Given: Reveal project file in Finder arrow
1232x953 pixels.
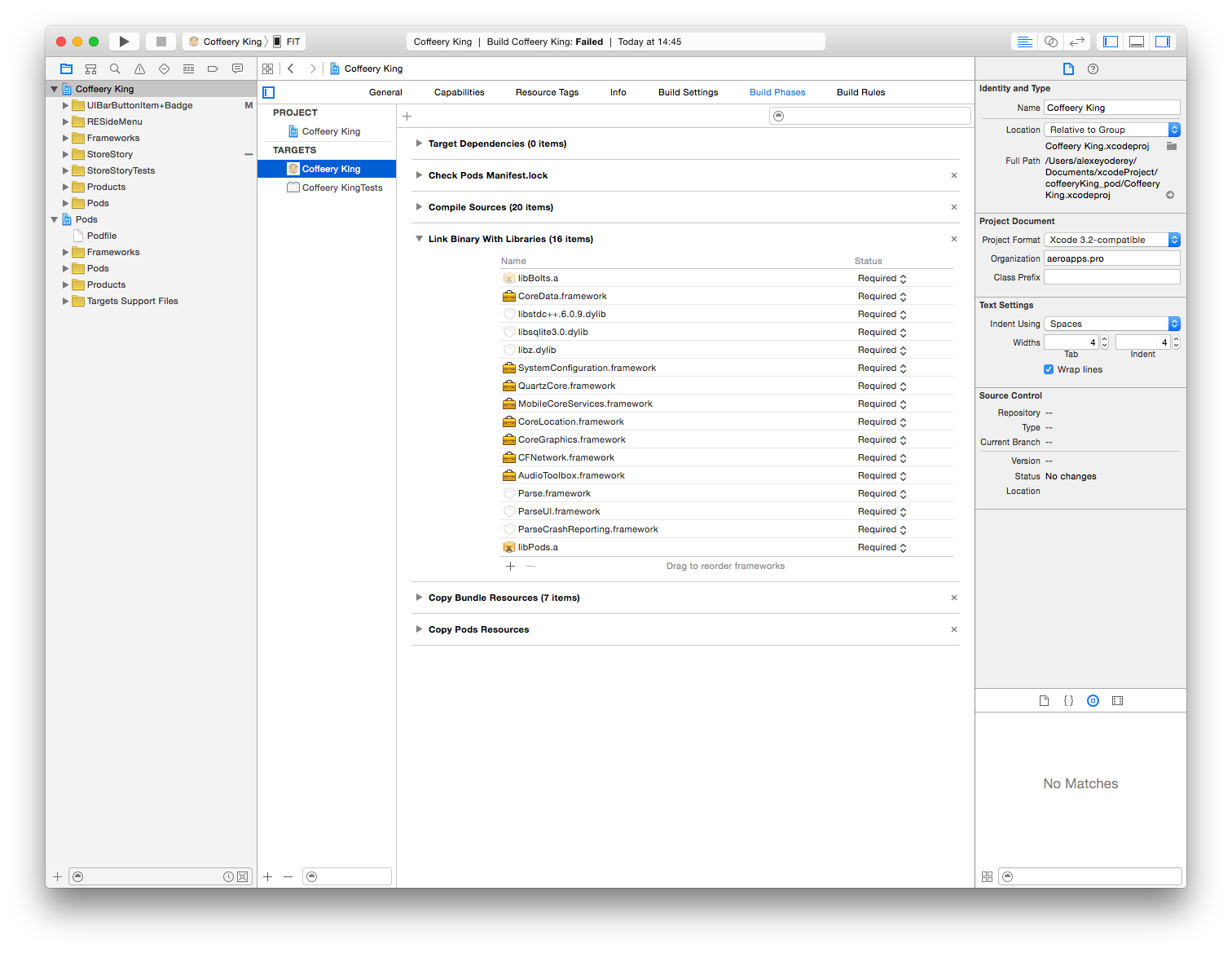Looking at the screenshot, I should pyautogui.click(x=1170, y=195).
